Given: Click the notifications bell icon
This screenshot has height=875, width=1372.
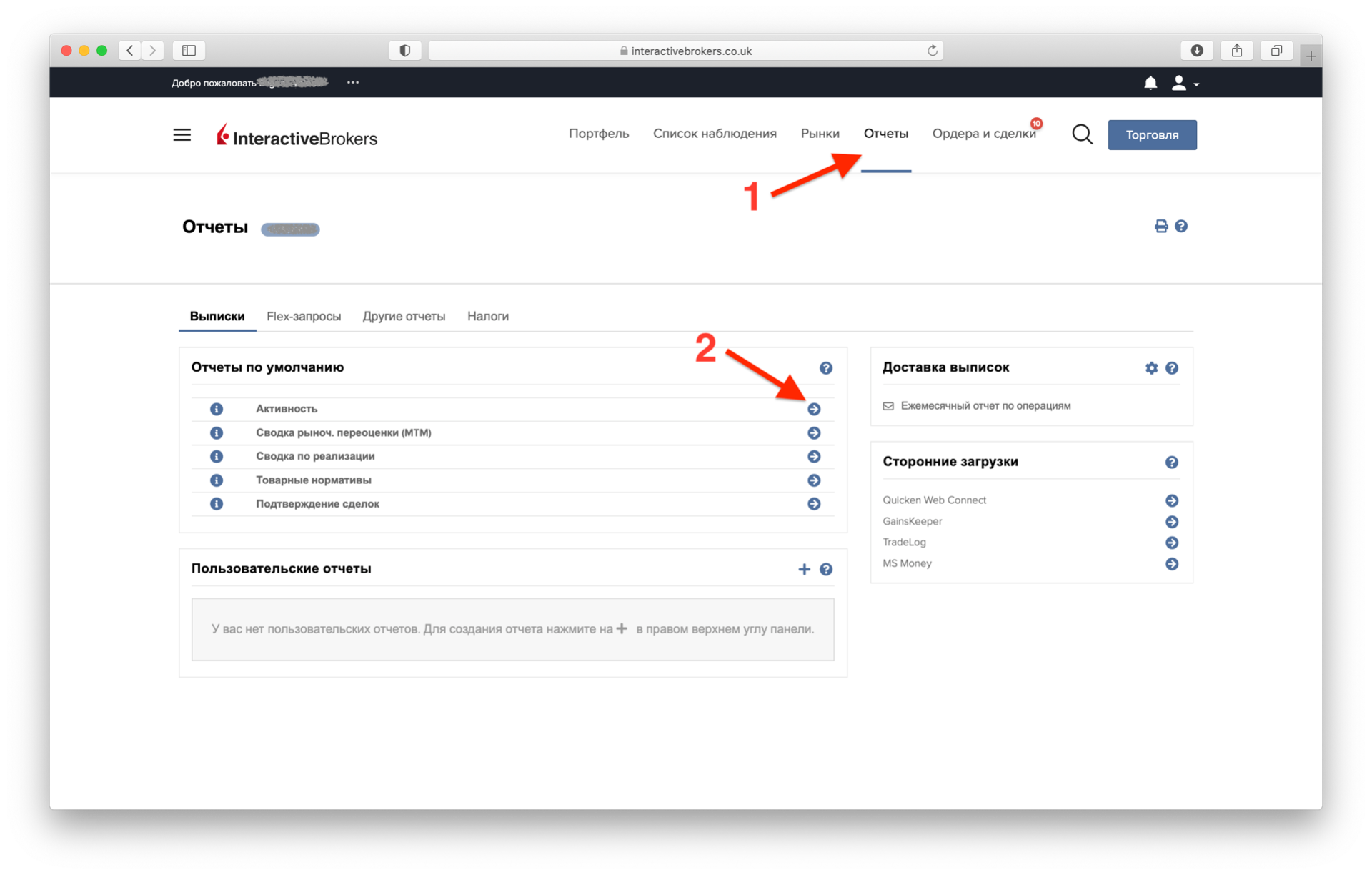Looking at the screenshot, I should point(1150,84).
